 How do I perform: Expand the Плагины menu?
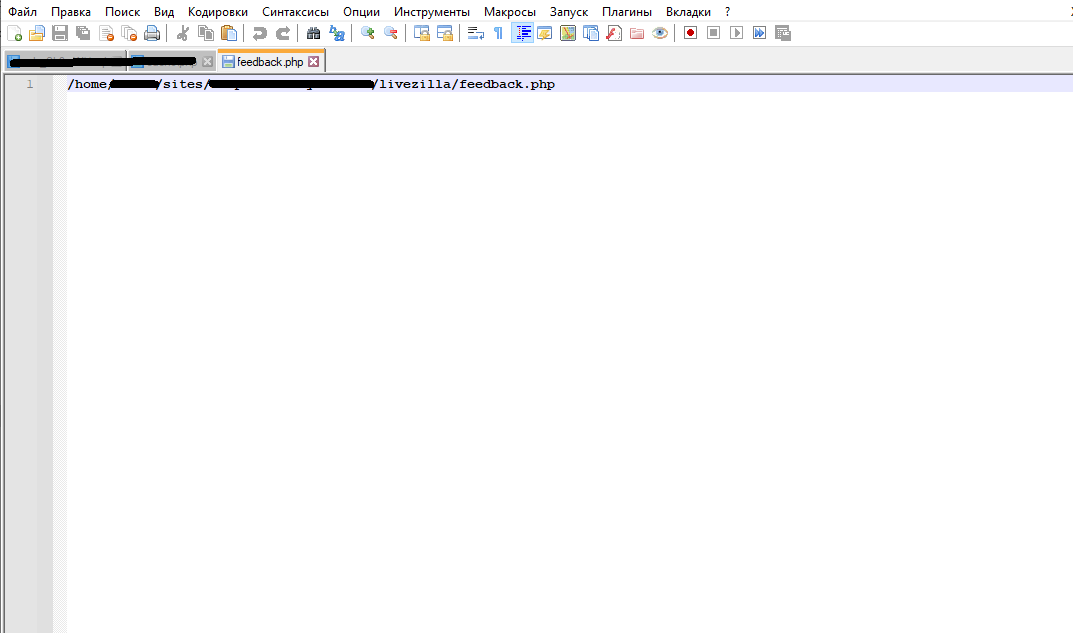626,12
